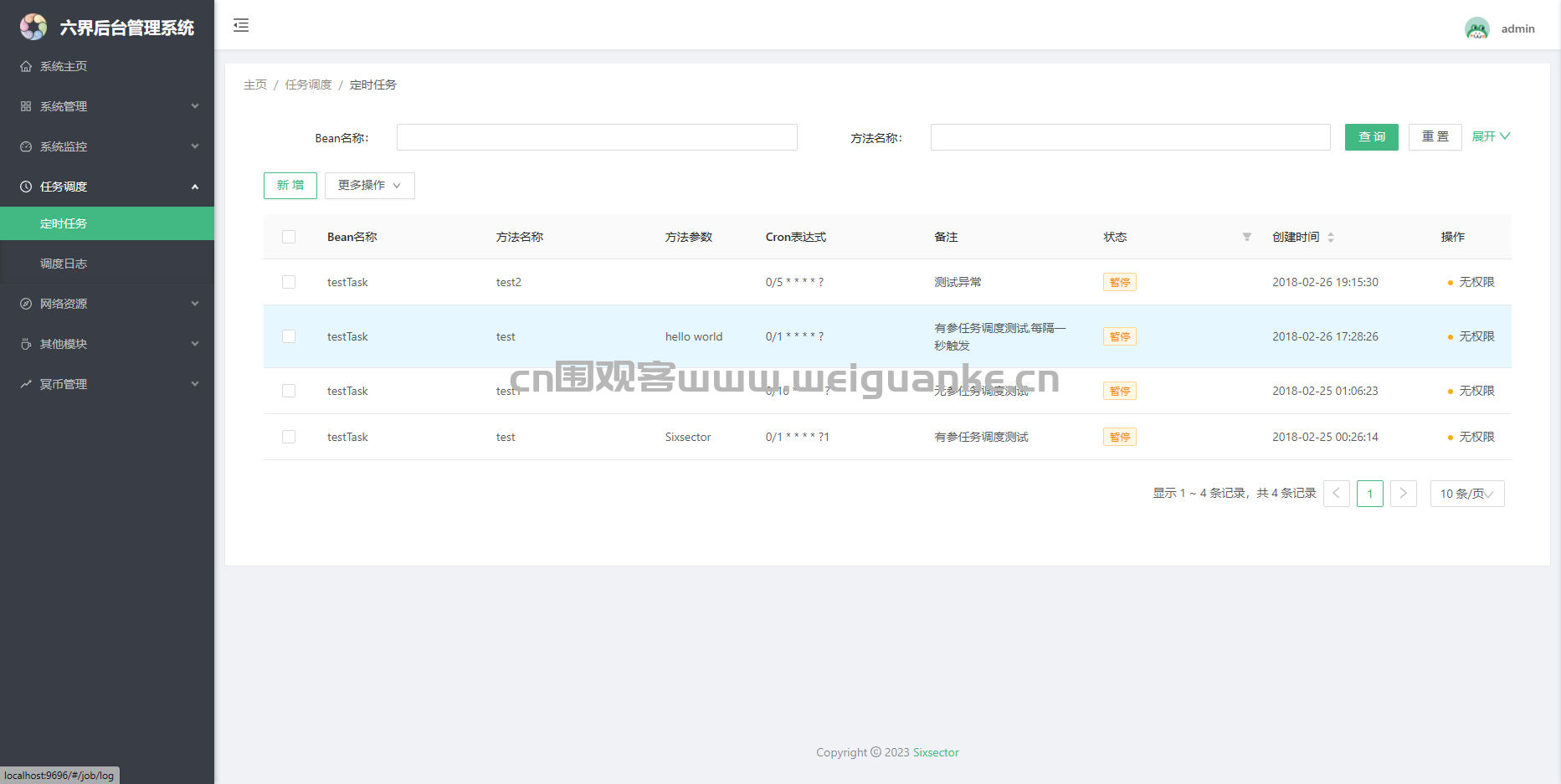This screenshot has height=784, width=1561.
Task: Click the clock icon beside 任务调度
Action: coord(26,187)
